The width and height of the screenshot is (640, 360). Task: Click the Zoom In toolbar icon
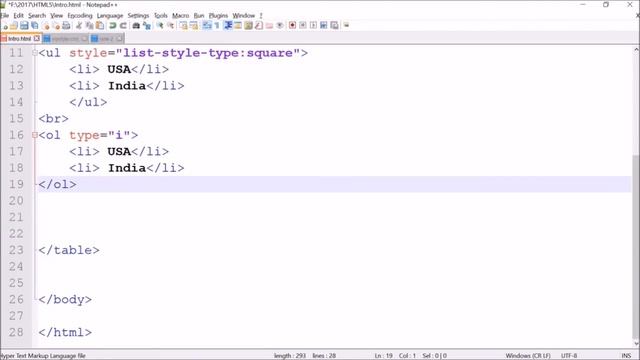coord(160,26)
